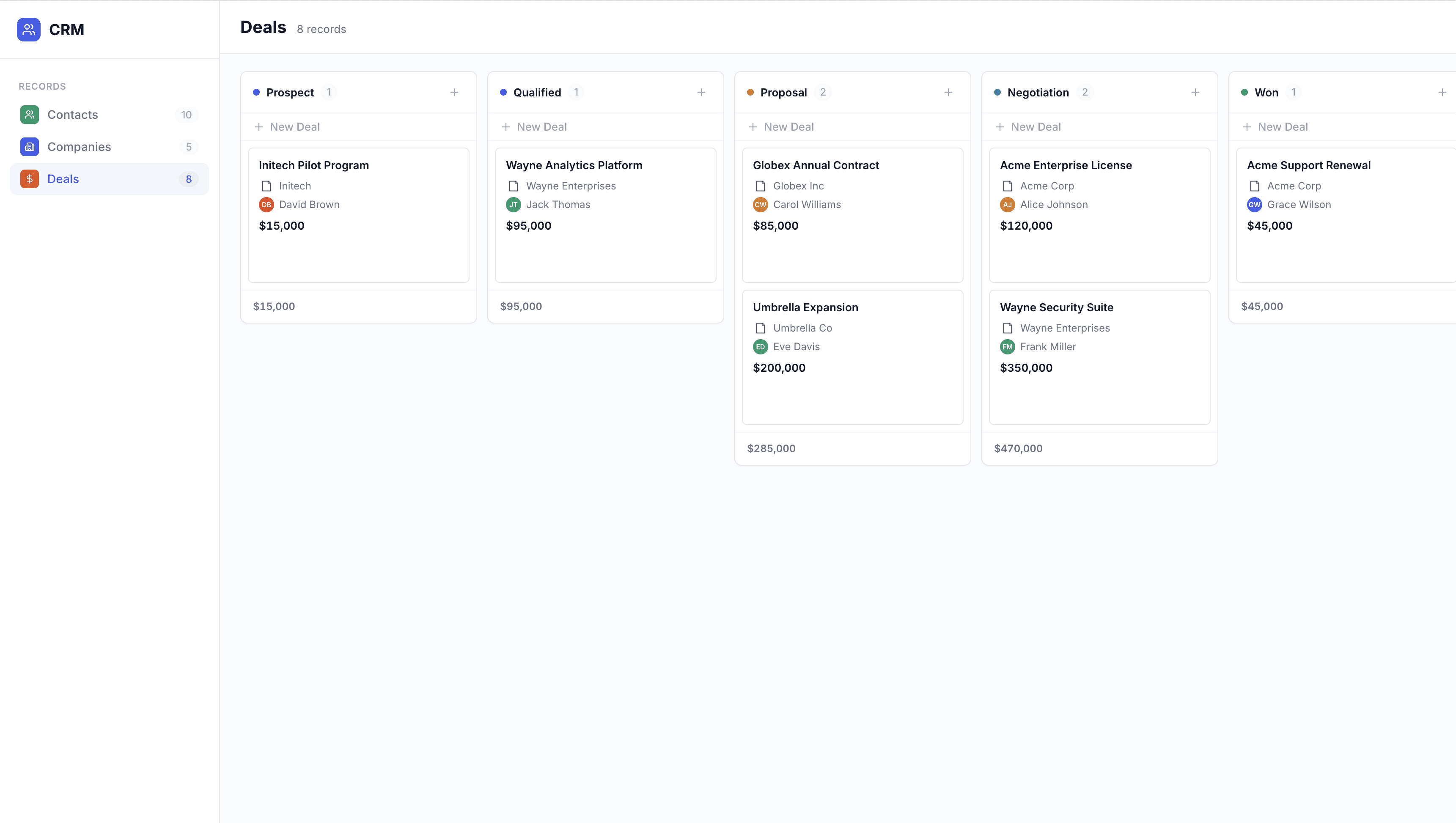The height and width of the screenshot is (823, 1456).
Task: Click the plus icon in Prospect header
Action: tap(454, 92)
